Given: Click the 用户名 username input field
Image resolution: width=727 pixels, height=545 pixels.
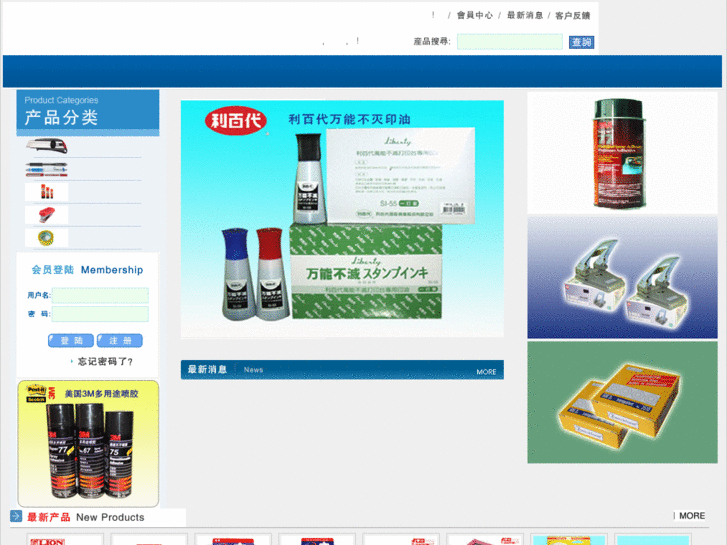Looking at the screenshot, I should click(100, 295).
